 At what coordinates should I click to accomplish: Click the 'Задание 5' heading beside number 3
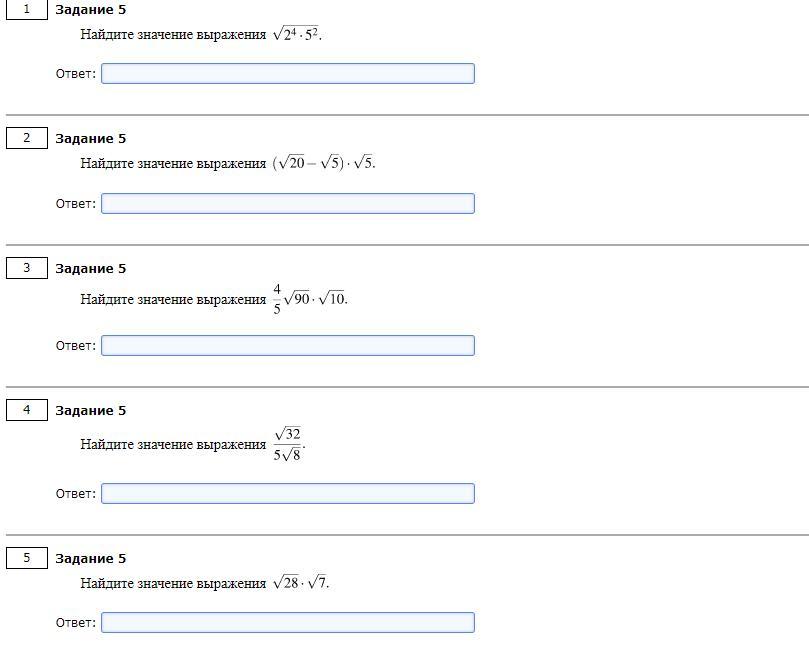pos(91,268)
